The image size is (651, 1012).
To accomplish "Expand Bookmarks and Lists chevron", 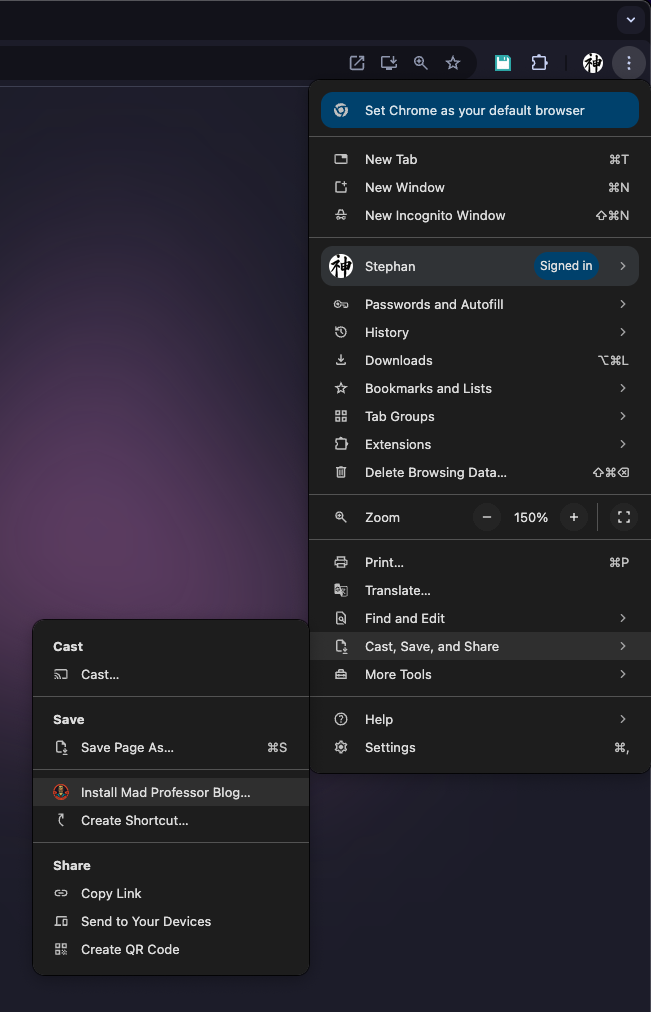I will 623,388.
